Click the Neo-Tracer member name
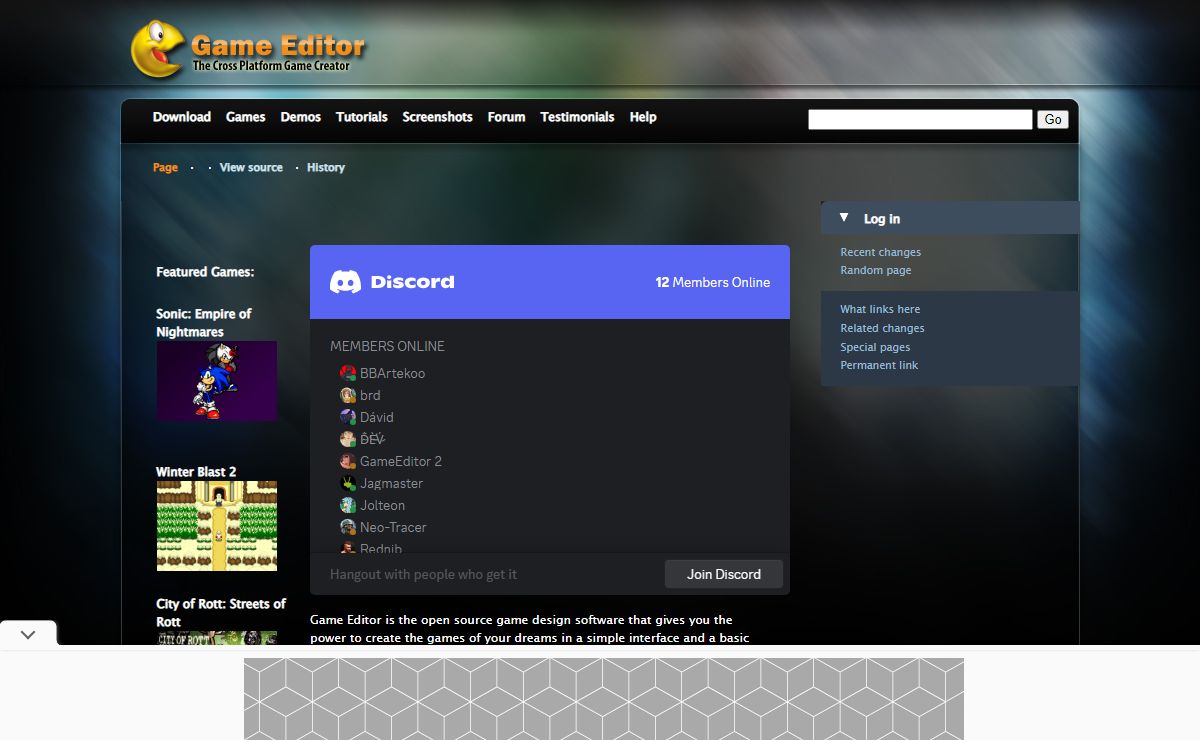This screenshot has height=740, width=1200. pos(393,527)
